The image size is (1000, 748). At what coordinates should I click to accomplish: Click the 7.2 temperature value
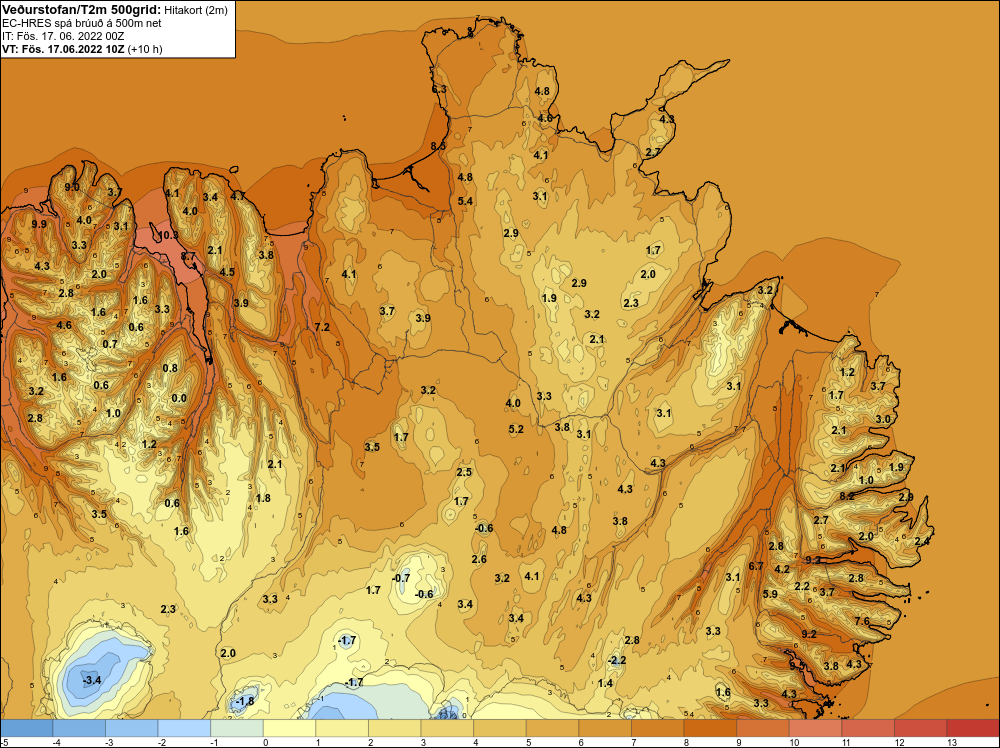(x=322, y=327)
